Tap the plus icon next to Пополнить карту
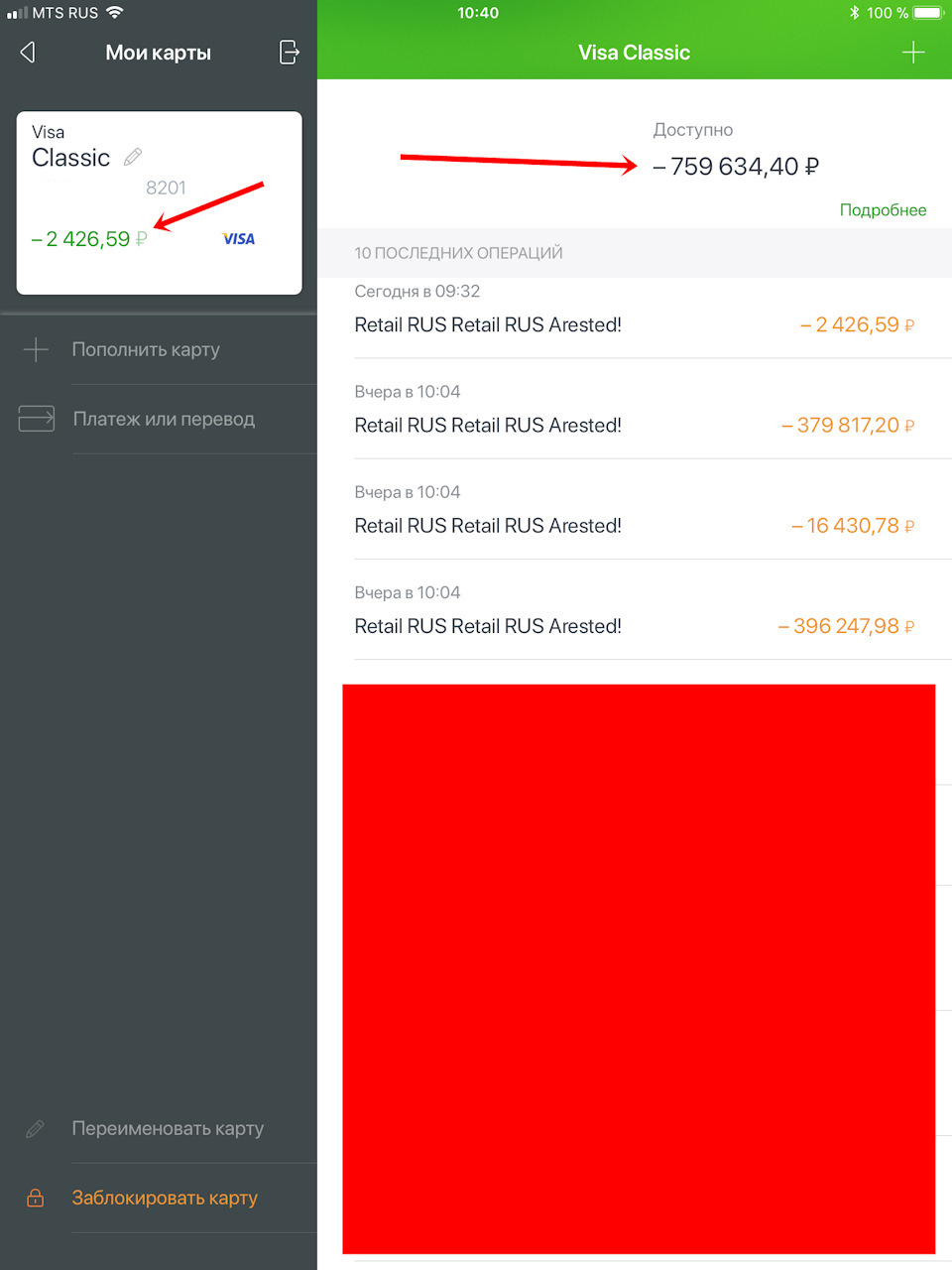Screen dimensions: 952x1270 coord(36,349)
